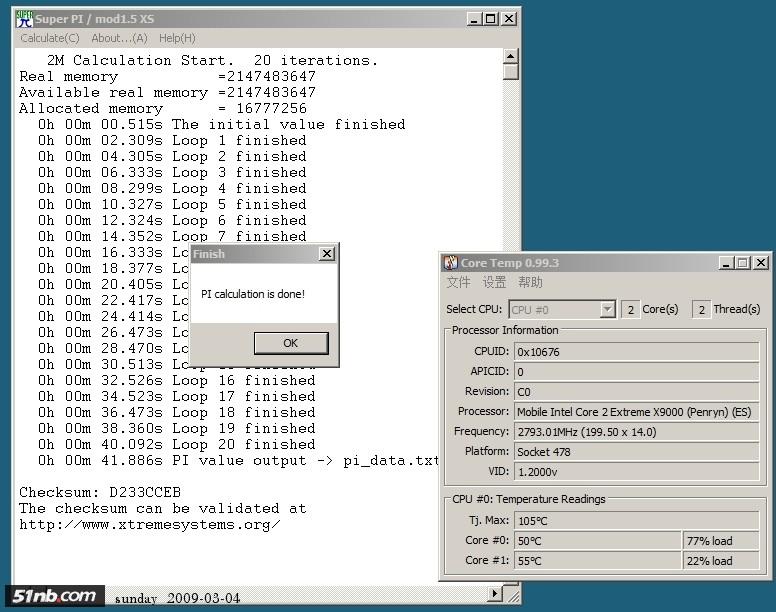The height and width of the screenshot is (612, 776).
Task: Open the 帮助 menu in Core Temp
Action: coord(531,283)
